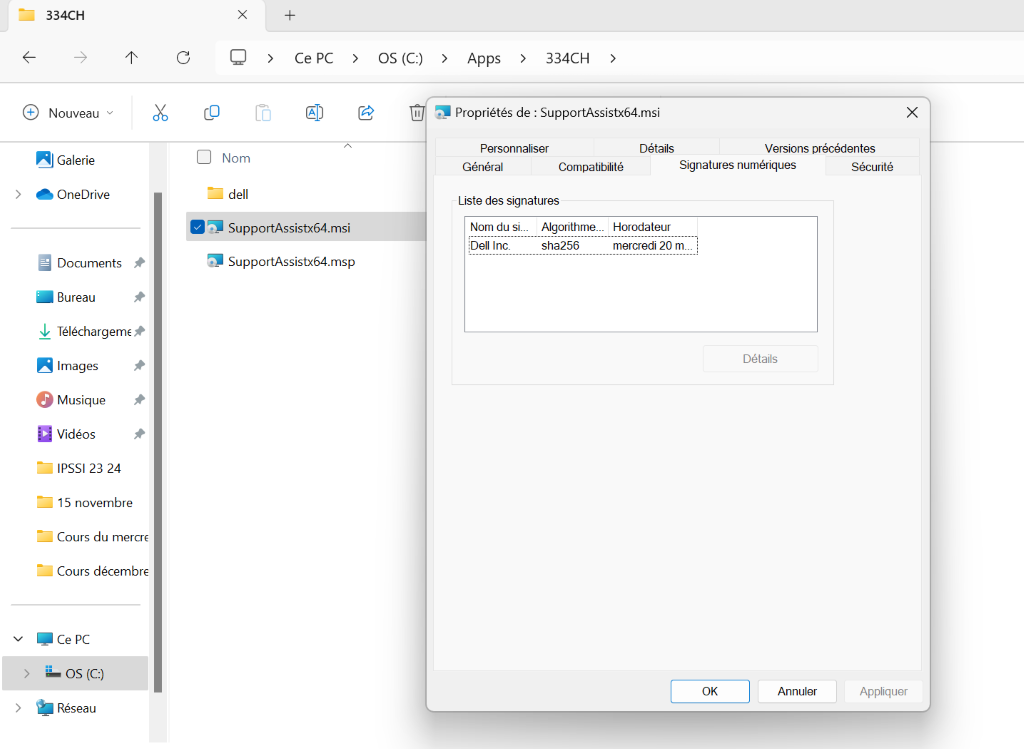Open the Cours du mercredi folder
The width and height of the screenshot is (1024, 749).
point(92,537)
